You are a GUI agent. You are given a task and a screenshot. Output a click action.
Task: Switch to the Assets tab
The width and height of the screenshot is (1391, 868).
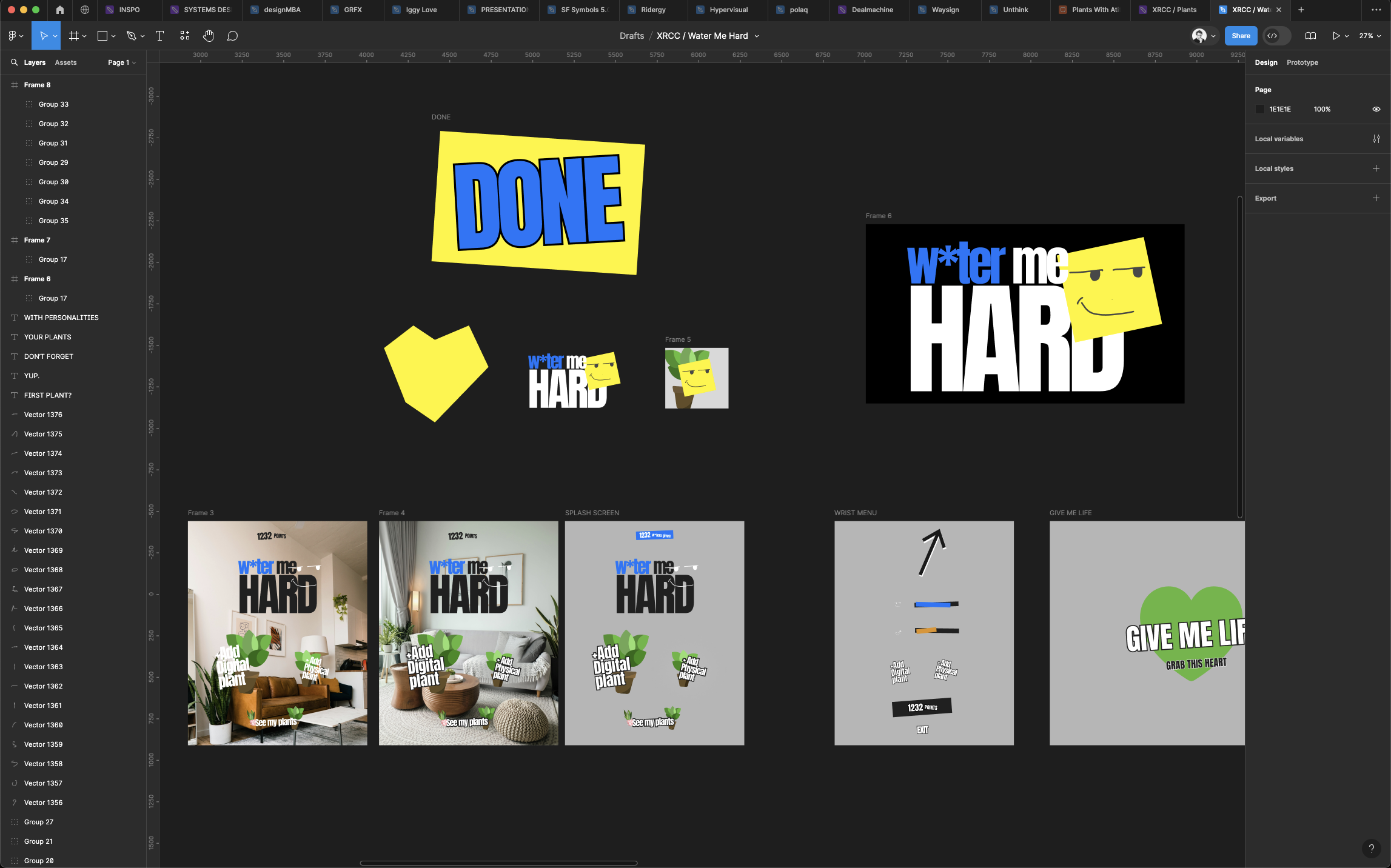pyautogui.click(x=65, y=62)
